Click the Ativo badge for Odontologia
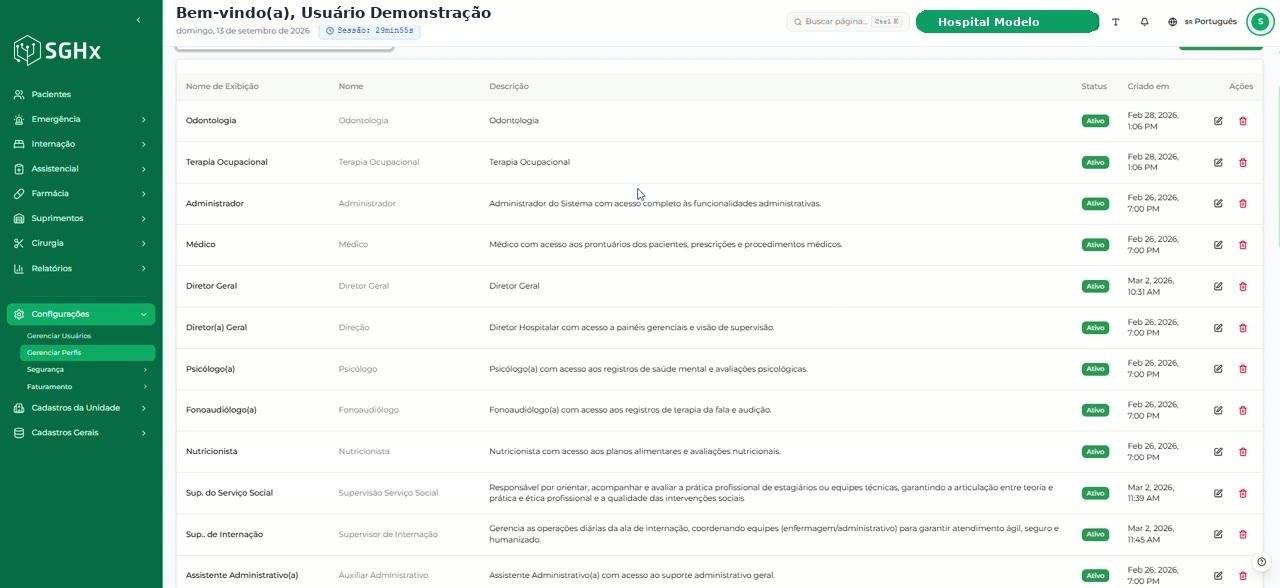1280x588 pixels. [x=1095, y=121]
